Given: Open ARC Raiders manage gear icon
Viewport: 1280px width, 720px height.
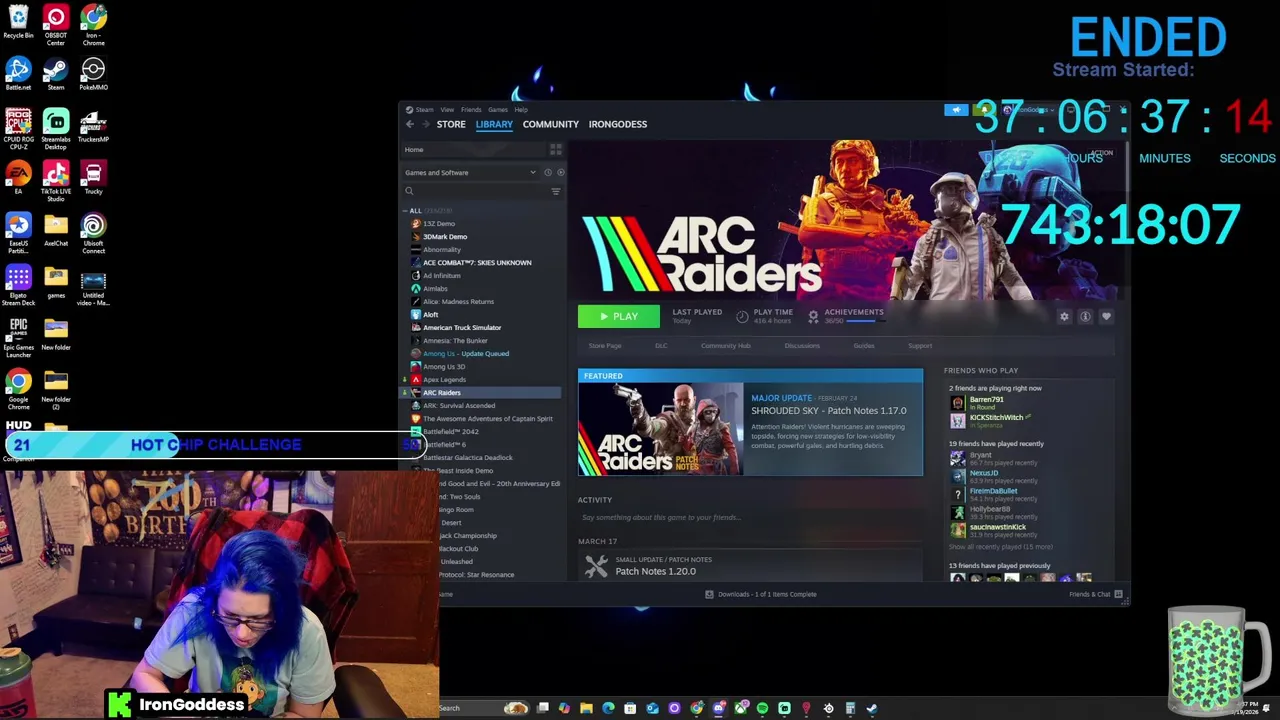Looking at the screenshot, I should 1064,317.
